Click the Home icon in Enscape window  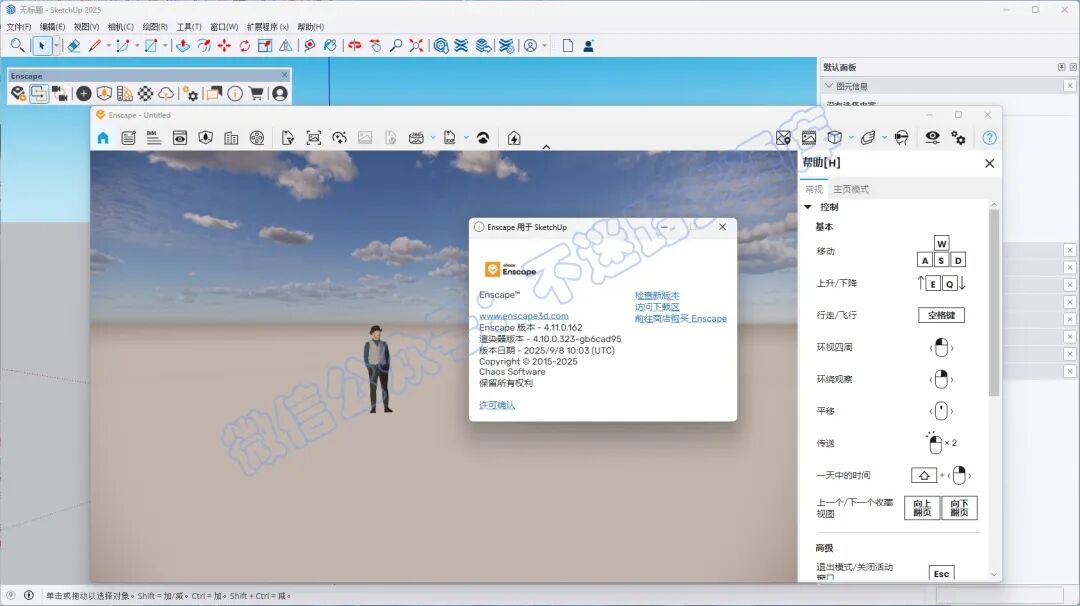pyautogui.click(x=103, y=138)
